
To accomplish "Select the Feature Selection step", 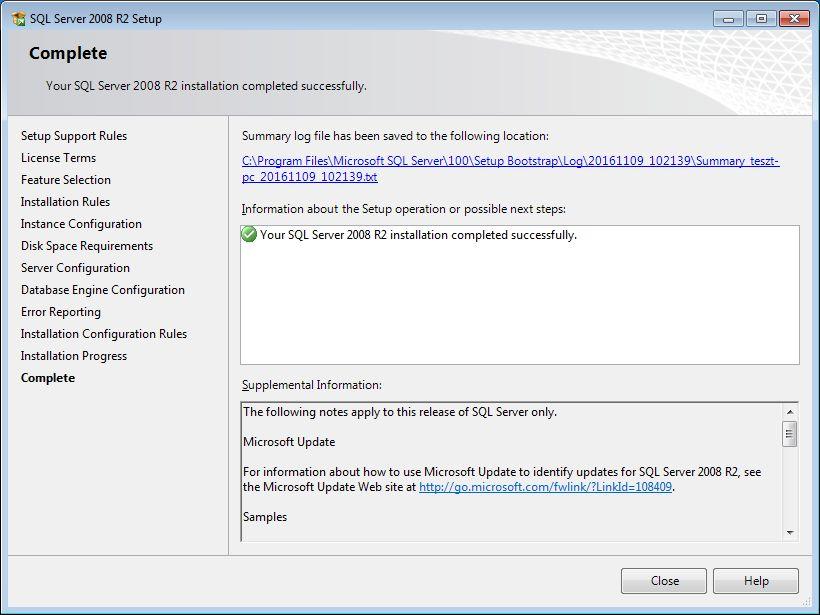I will click(x=66, y=180).
